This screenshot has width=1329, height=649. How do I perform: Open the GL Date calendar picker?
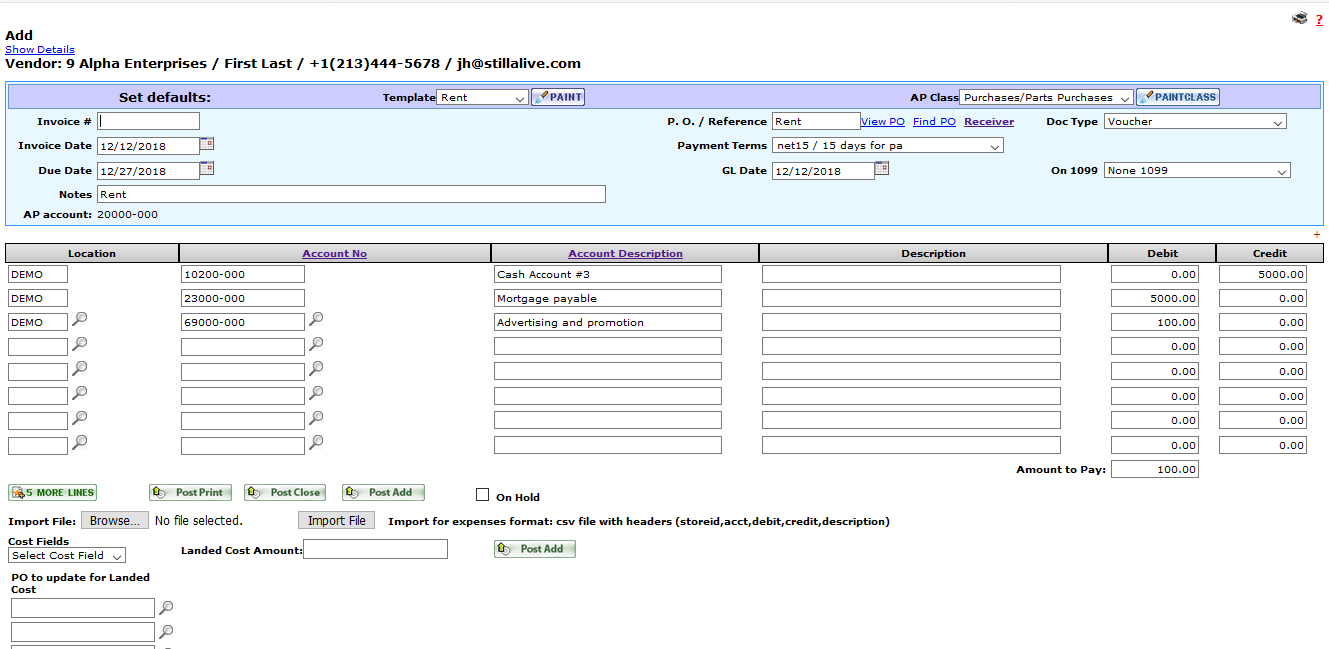click(881, 169)
